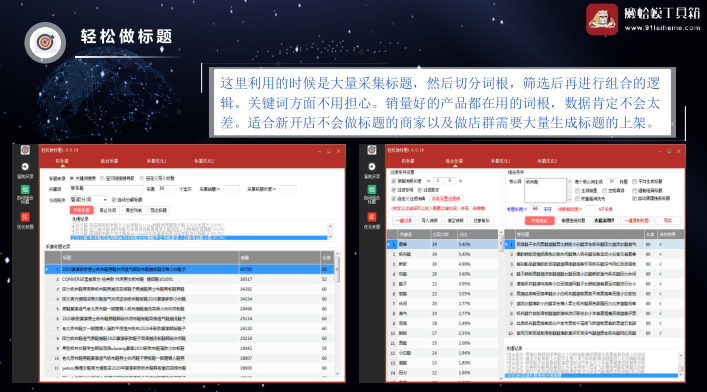The height and width of the screenshot is (392, 707).
Task: Open the 智能分词 segmentation dropdown
Action: 88,199
